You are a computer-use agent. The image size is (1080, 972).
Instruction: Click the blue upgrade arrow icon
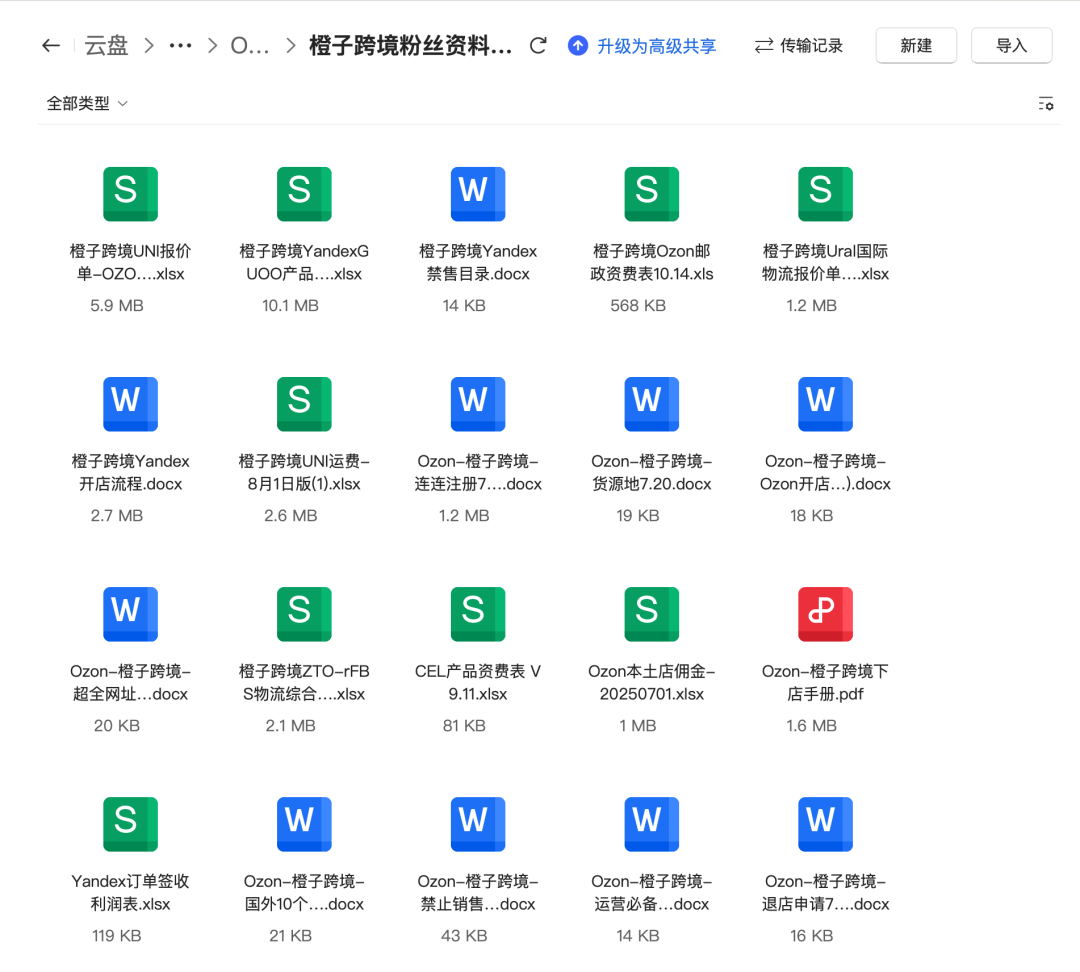(578, 46)
